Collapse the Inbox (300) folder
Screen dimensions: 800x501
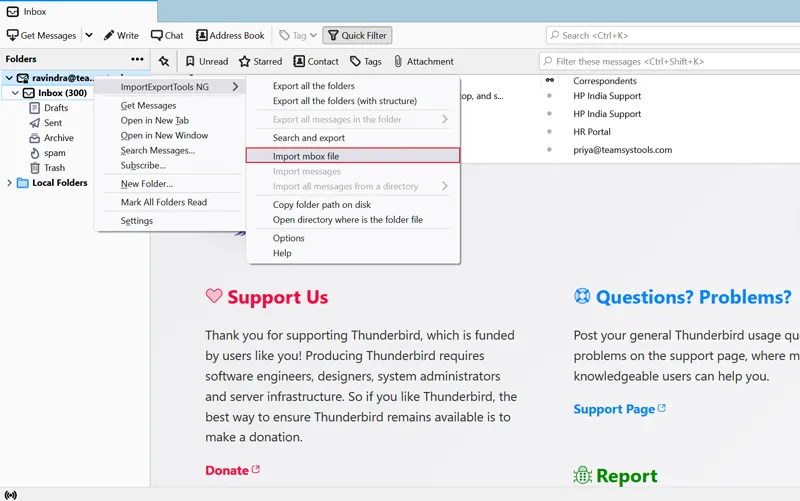click(15, 93)
